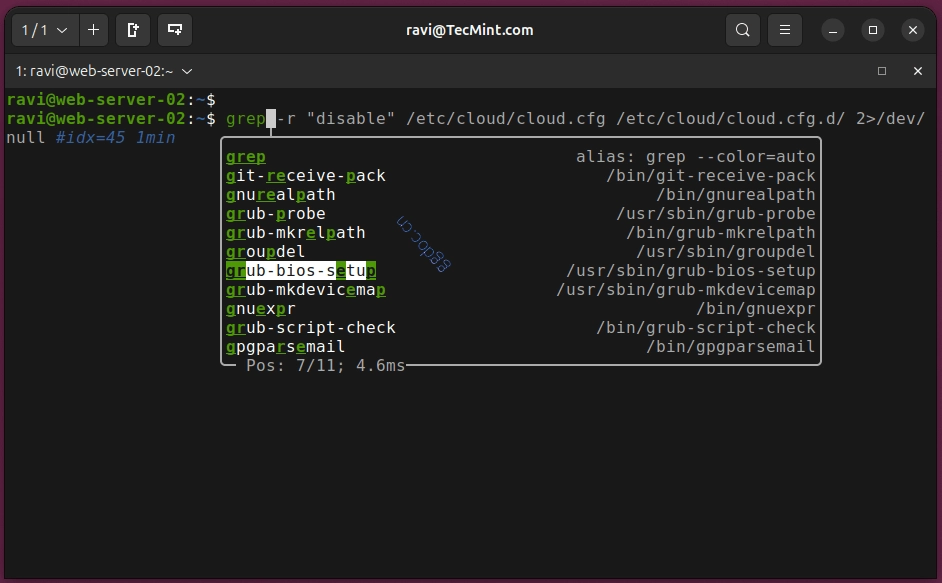The height and width of the screenshot is (583, 942).
Task: Open the search icon in title bar
Action: click(743, 30)
